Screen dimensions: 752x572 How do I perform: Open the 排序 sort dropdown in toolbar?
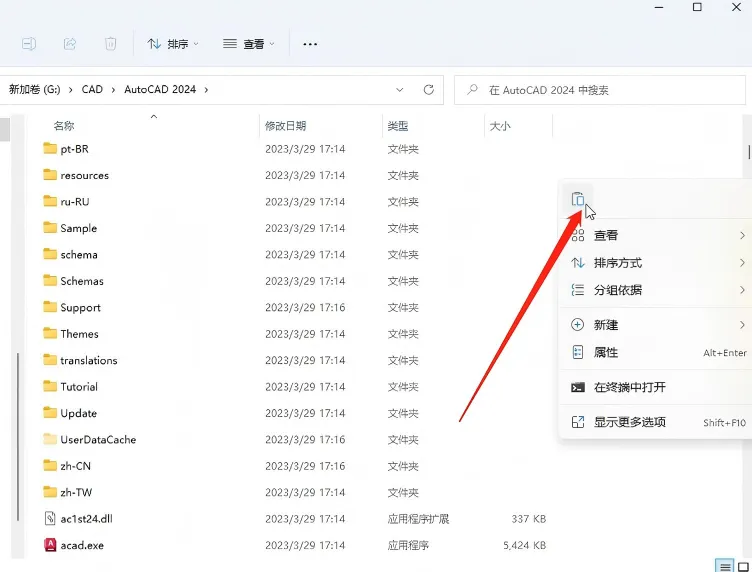click(x=173, y=44)
